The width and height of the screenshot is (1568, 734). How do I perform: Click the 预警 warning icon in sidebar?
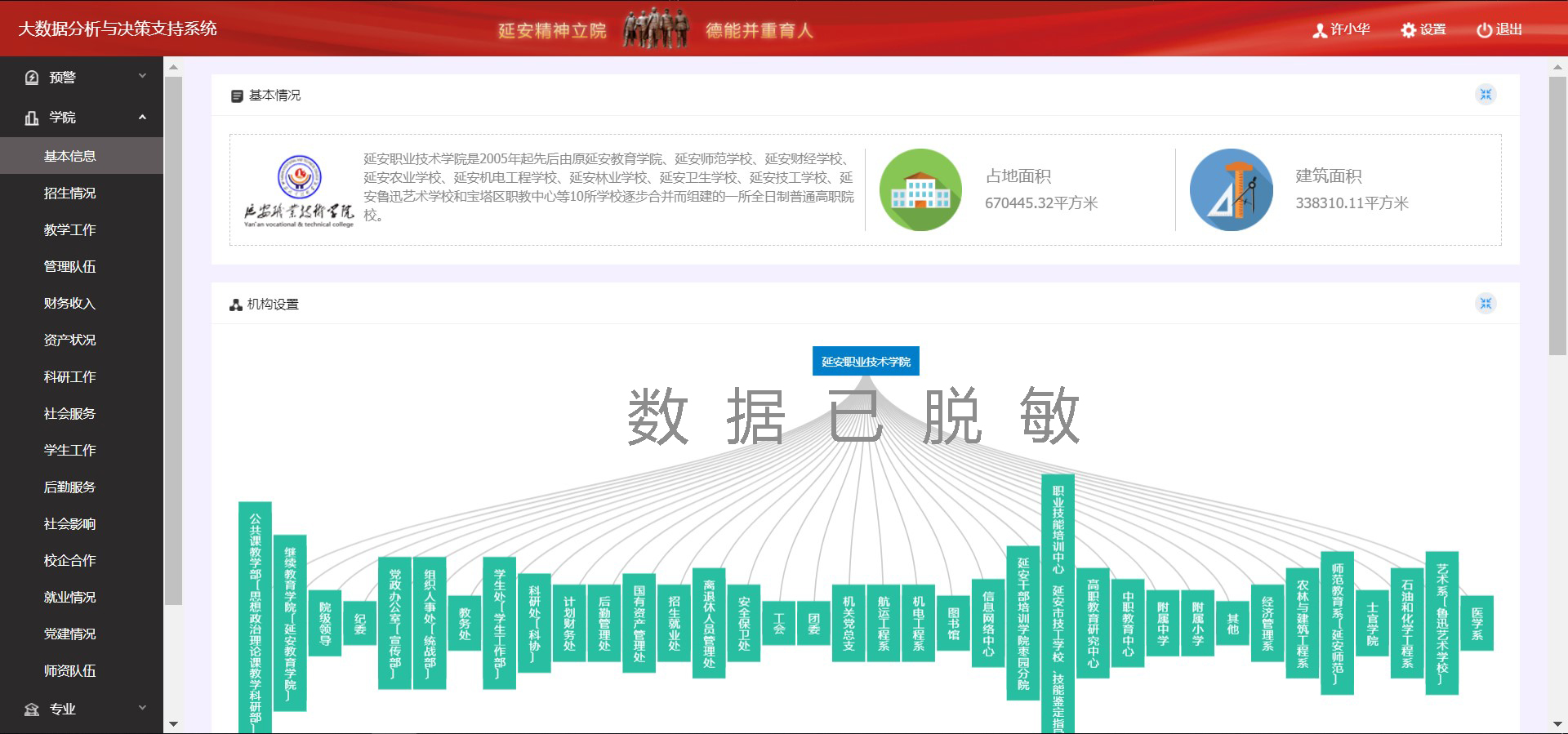(32, 78)
